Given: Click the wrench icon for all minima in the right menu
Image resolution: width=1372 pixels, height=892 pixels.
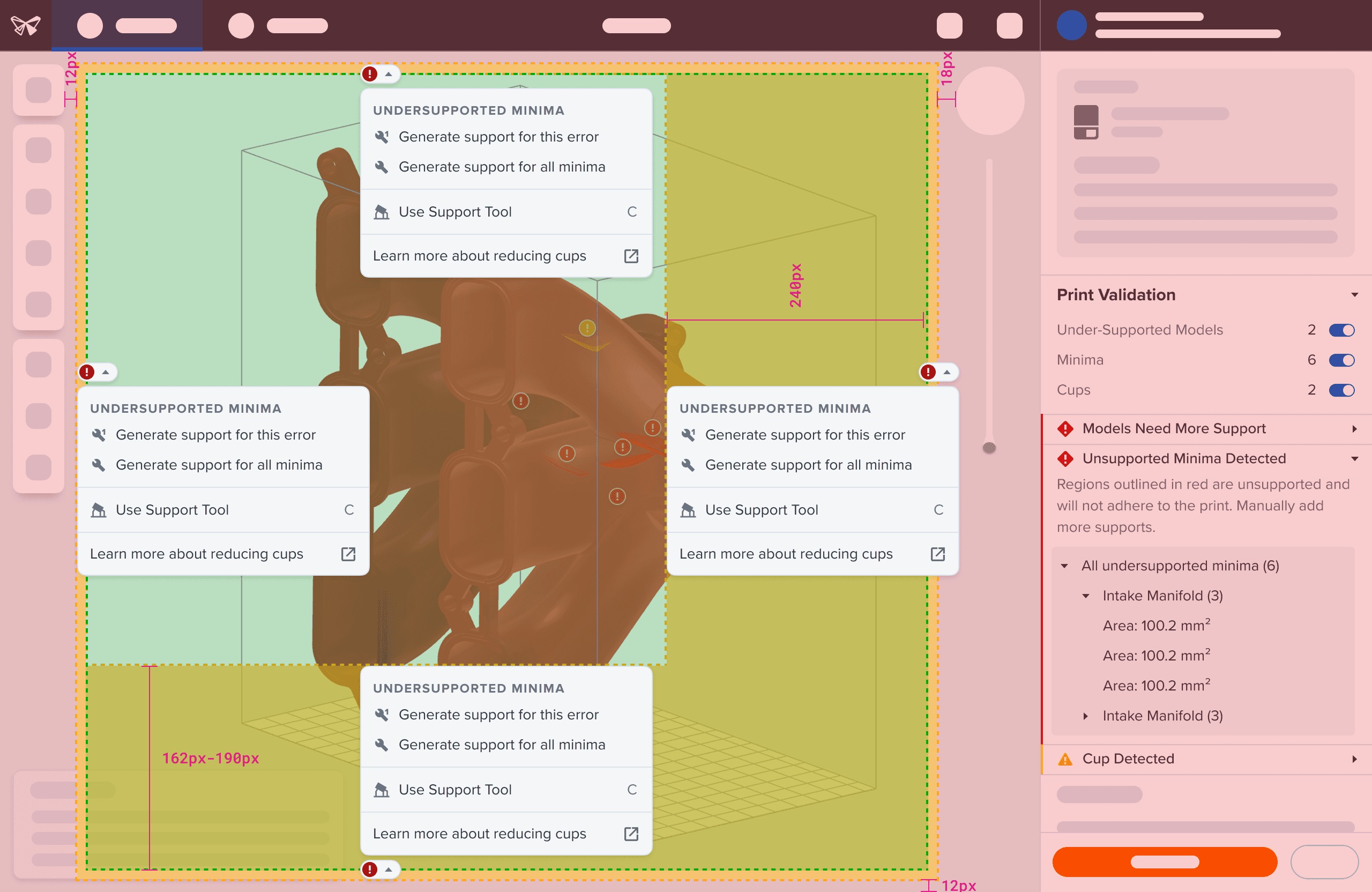Looking at the screenshot, I should click(688, 465).
